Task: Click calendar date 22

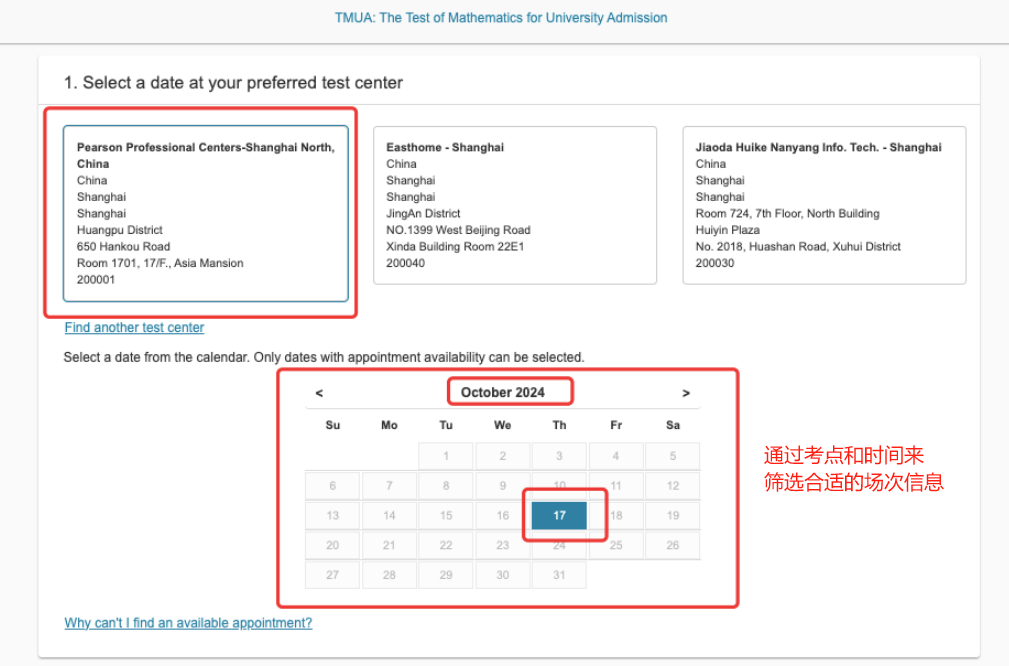Action: click(x=446, y=545)
